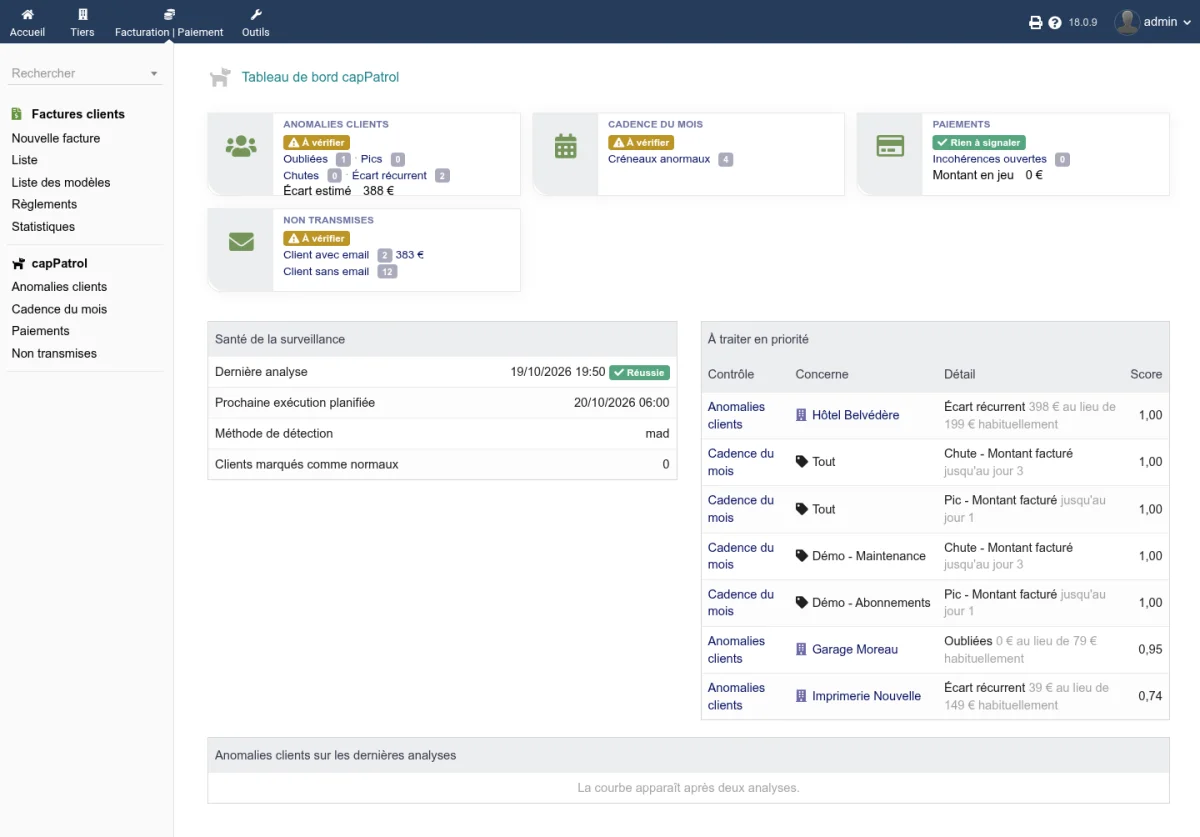
Task: Open the Pics anomalies link
Action: [371, 159]
